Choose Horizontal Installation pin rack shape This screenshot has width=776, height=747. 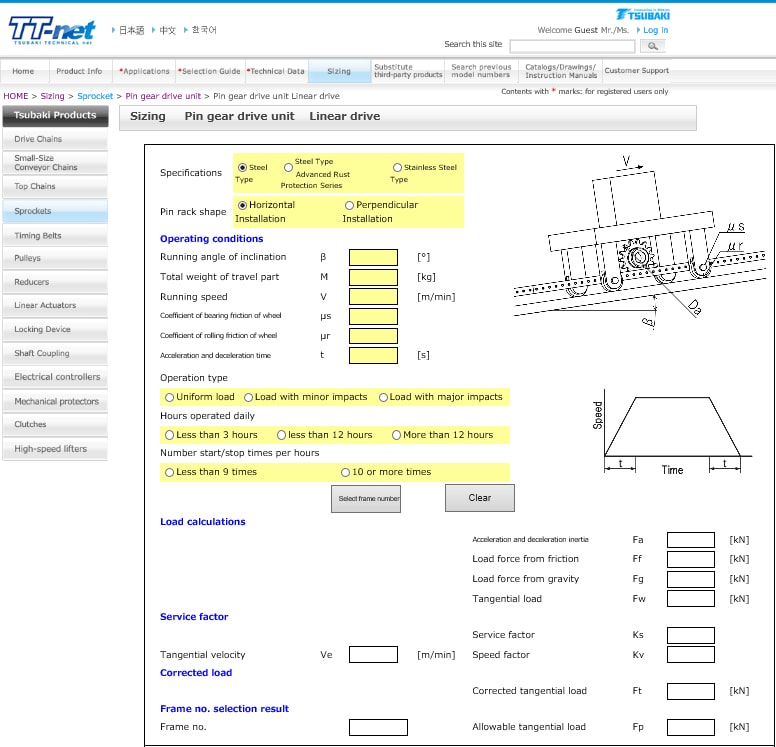[x=242, y=205]
